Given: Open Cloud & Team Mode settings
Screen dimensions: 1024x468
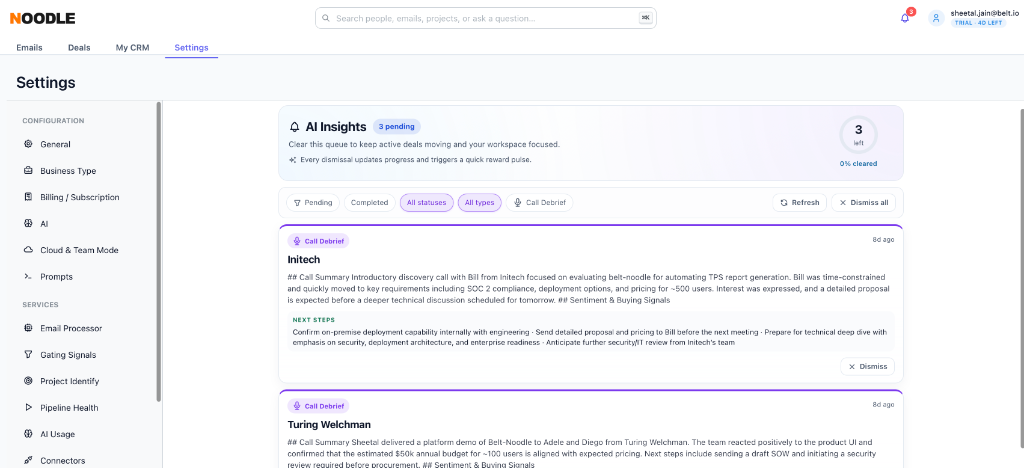Looking at the screenshot, I should [79, 250].
